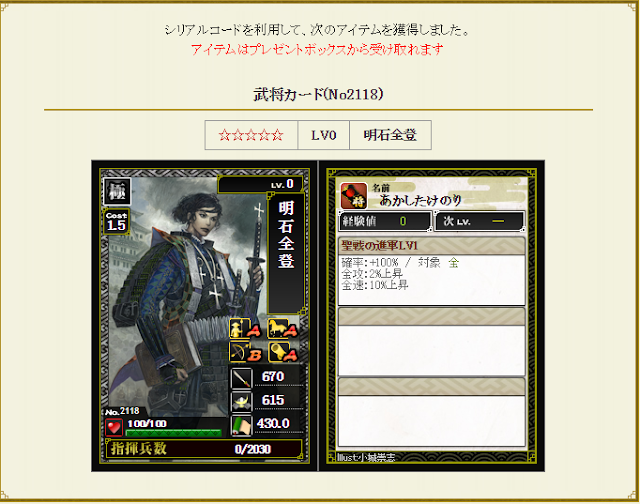Viewport: 640px width, 504px height.
Task: Click the LV0 level cell
Action: tap(324, 135)
